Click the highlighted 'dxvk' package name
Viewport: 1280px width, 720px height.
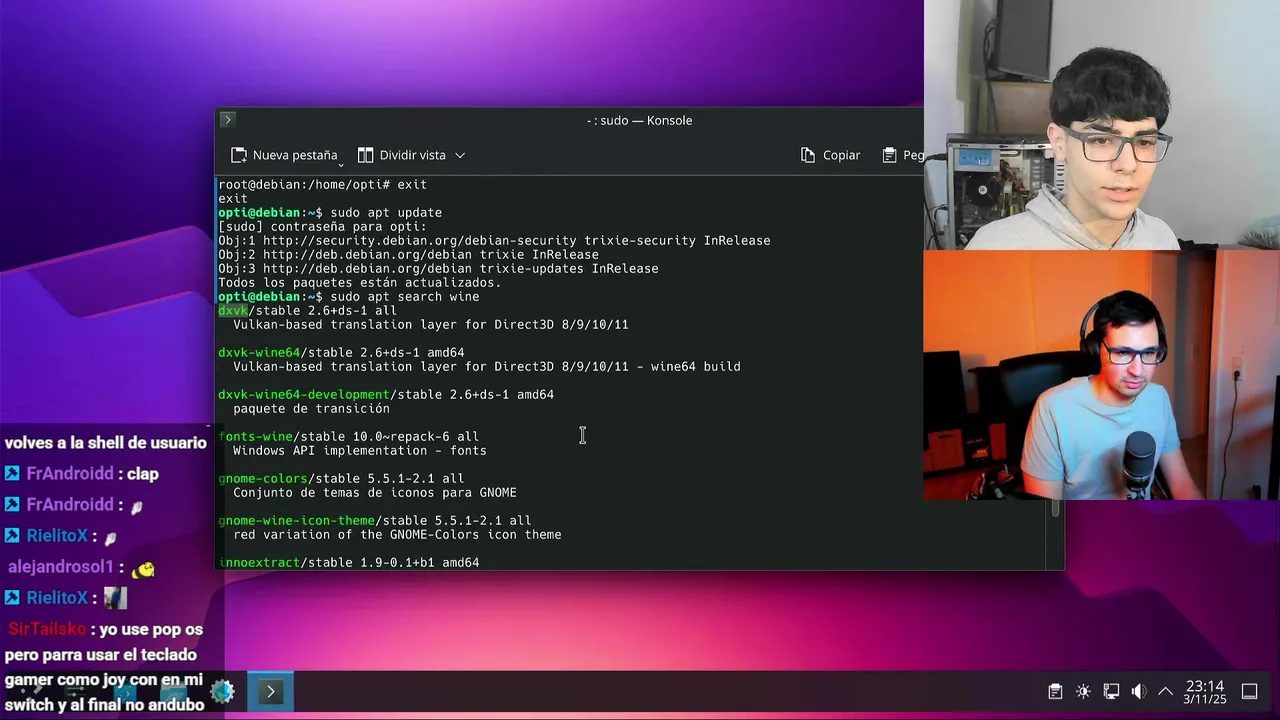[233, 311]
